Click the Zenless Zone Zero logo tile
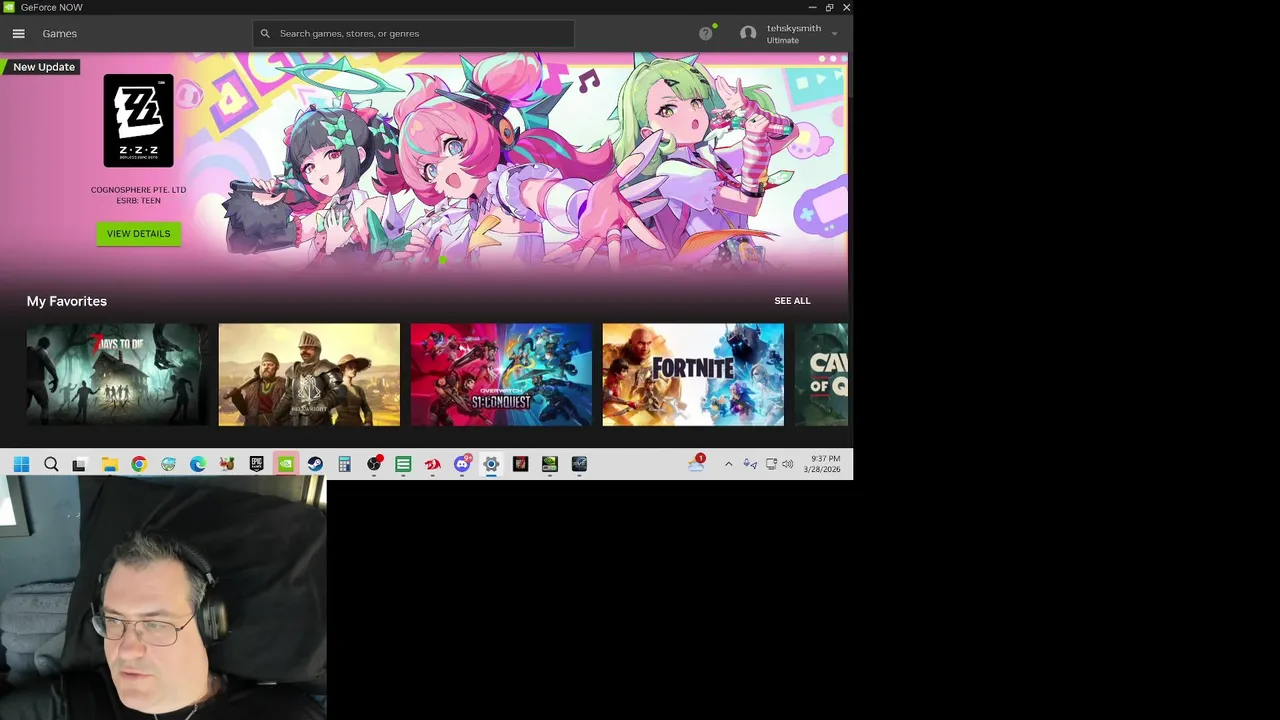1280x720 pixels. [x=138, y=120]
